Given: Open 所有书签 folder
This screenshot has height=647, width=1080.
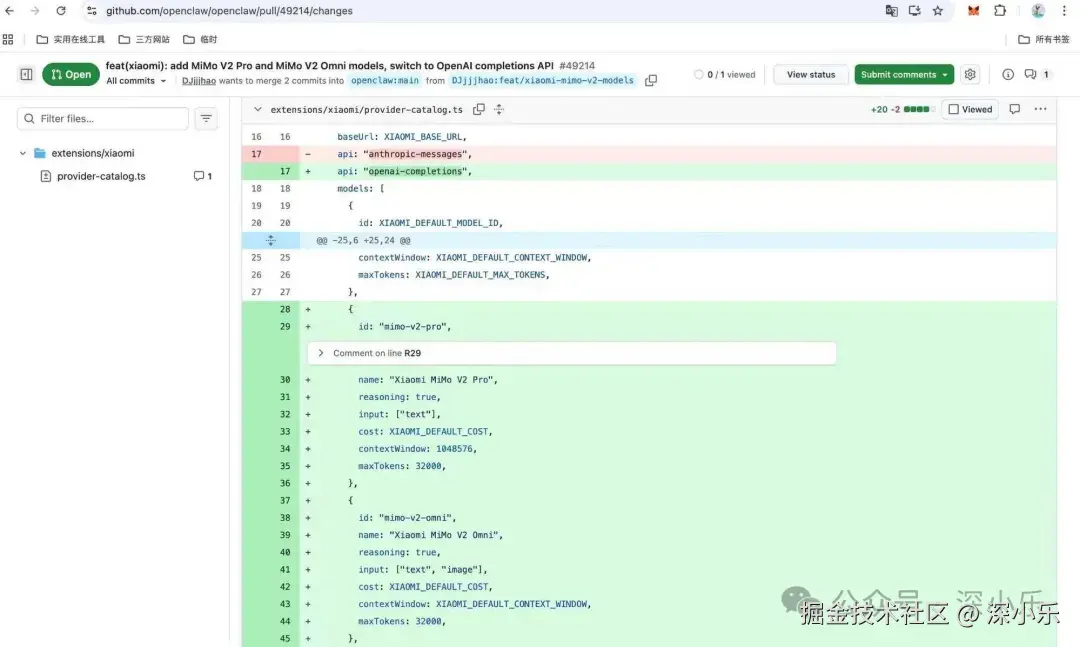Looking at the screenshot, I should coord(1044,39).
